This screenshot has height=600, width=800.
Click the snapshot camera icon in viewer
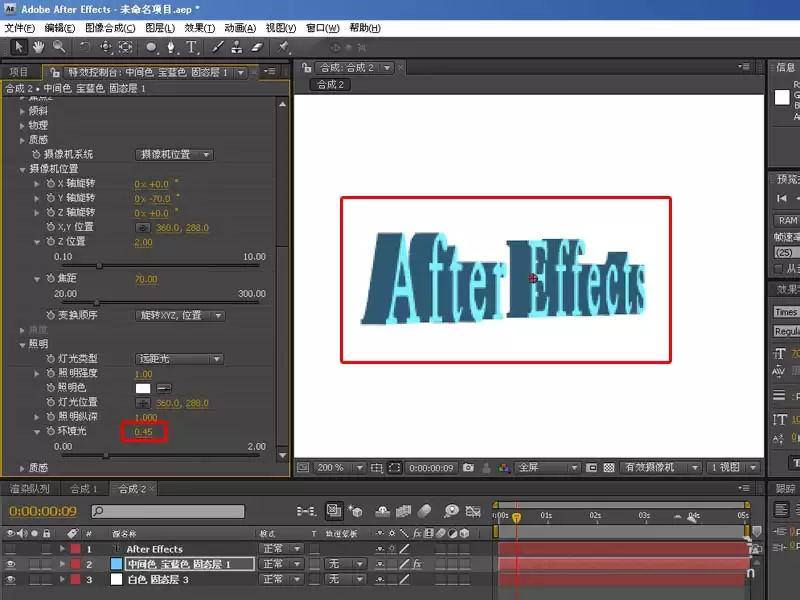tap(468, 467)
